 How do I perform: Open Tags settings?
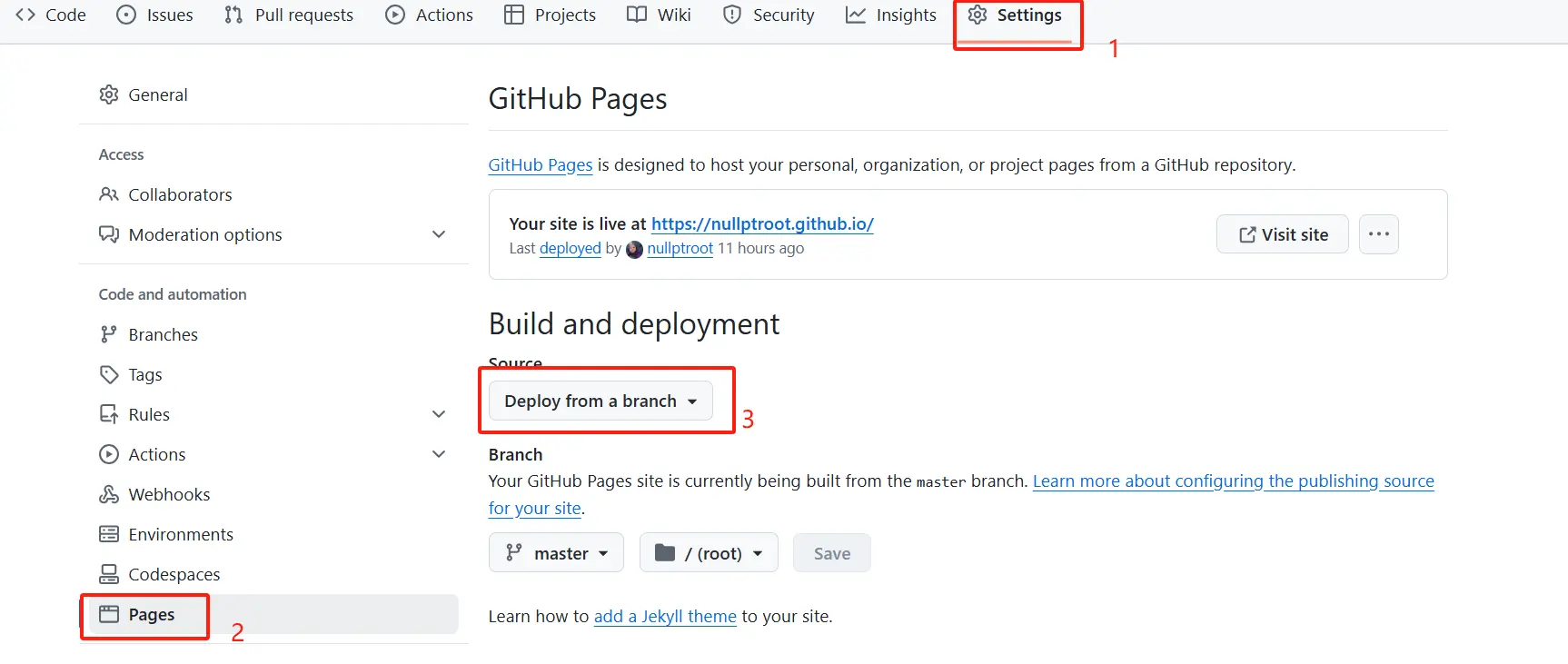point(273,374)
